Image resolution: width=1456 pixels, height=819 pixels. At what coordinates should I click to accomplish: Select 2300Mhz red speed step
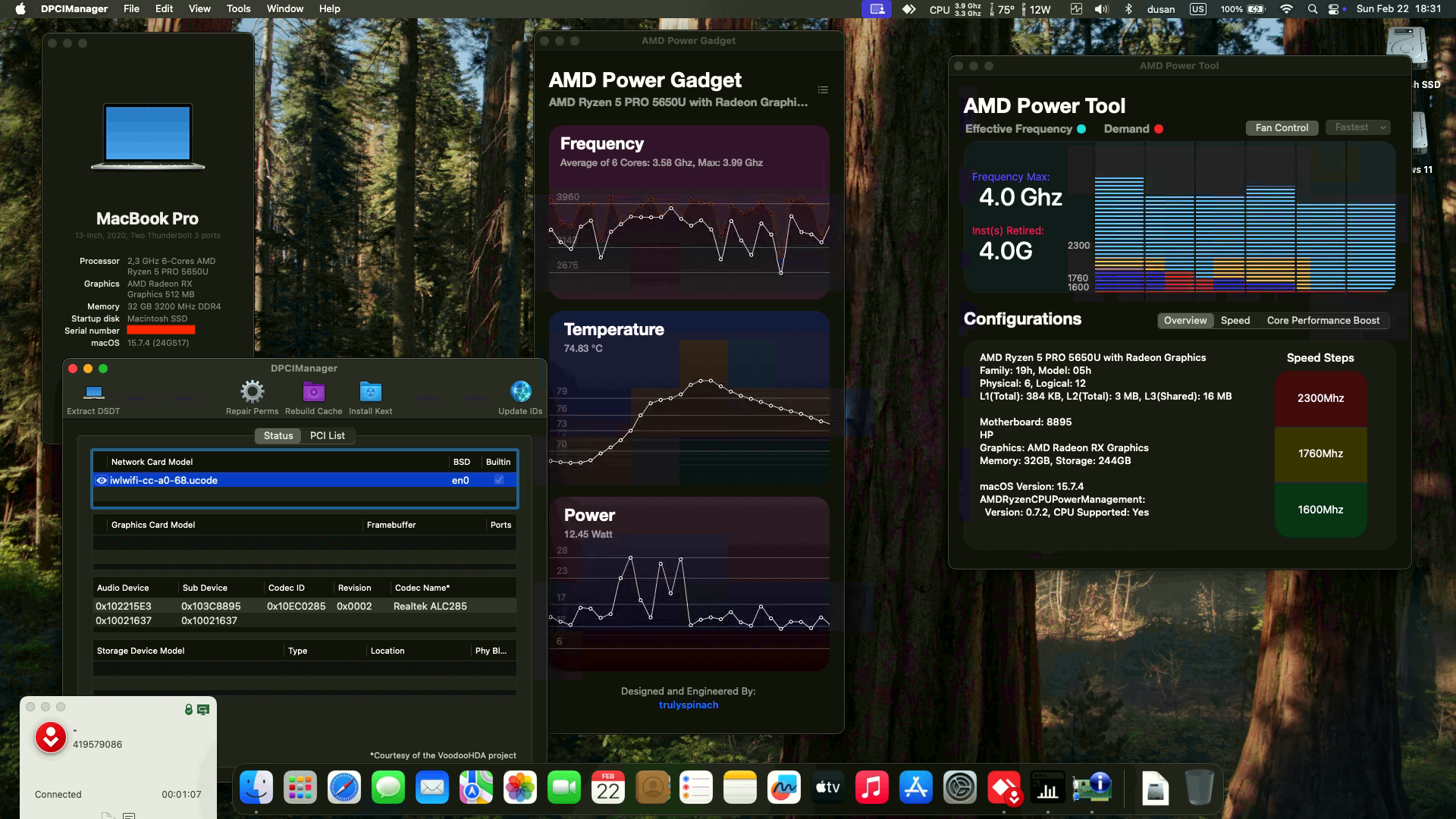[x=1320, y=398]
